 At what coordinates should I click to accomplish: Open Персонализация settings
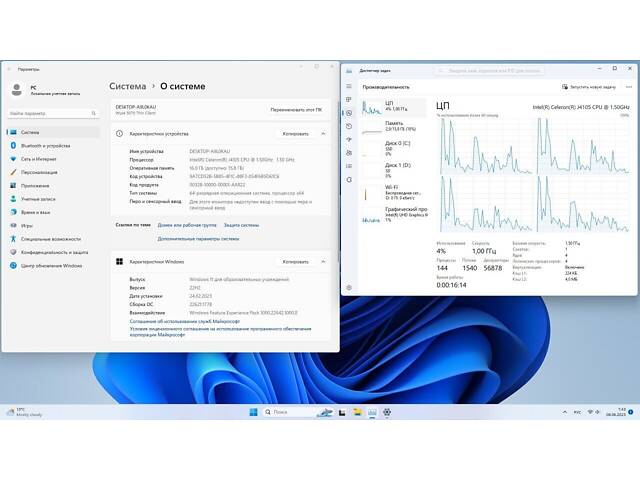click(53, 172)
